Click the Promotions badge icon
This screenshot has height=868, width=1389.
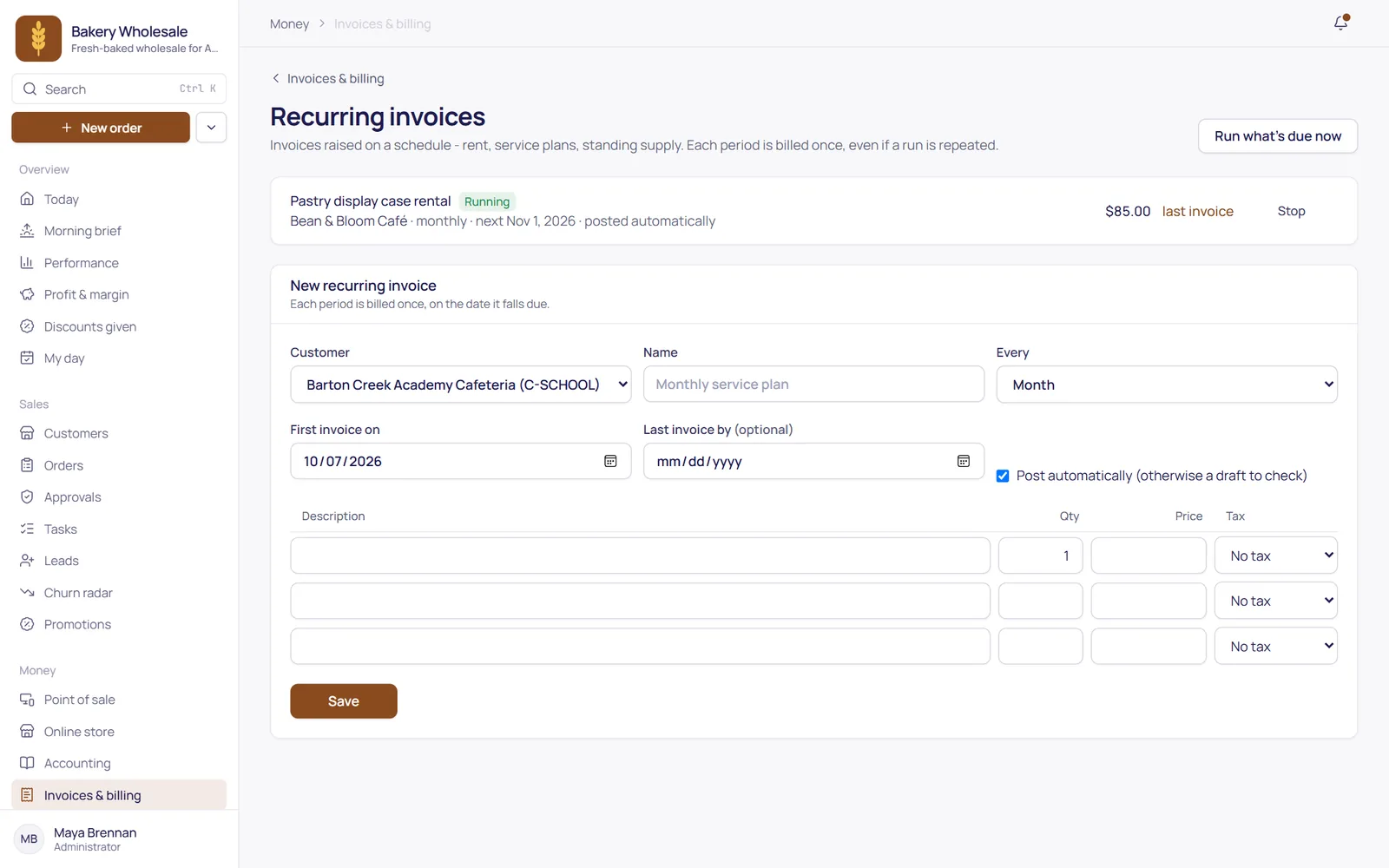tap(27, 624)
